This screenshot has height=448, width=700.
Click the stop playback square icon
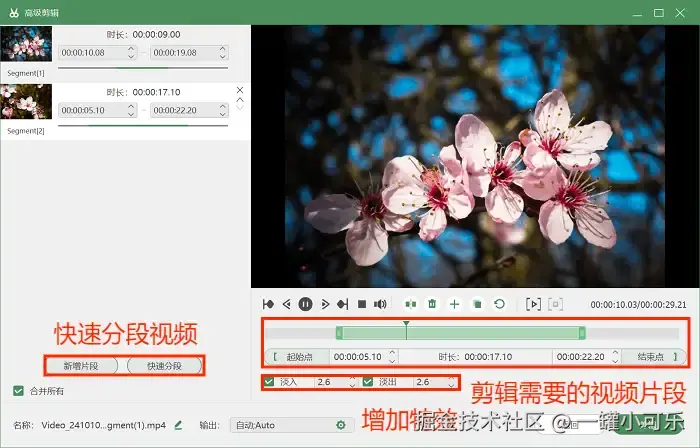click(x=362, y=304)
